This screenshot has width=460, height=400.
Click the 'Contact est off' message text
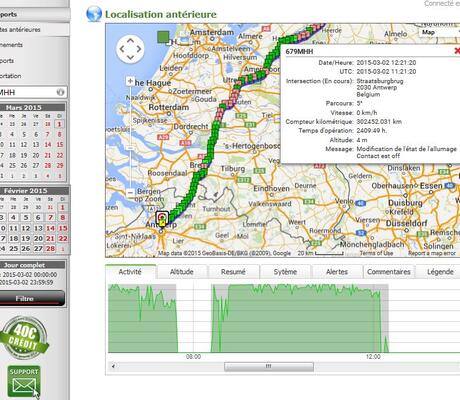pyautogui.click(x=378, y=156)
